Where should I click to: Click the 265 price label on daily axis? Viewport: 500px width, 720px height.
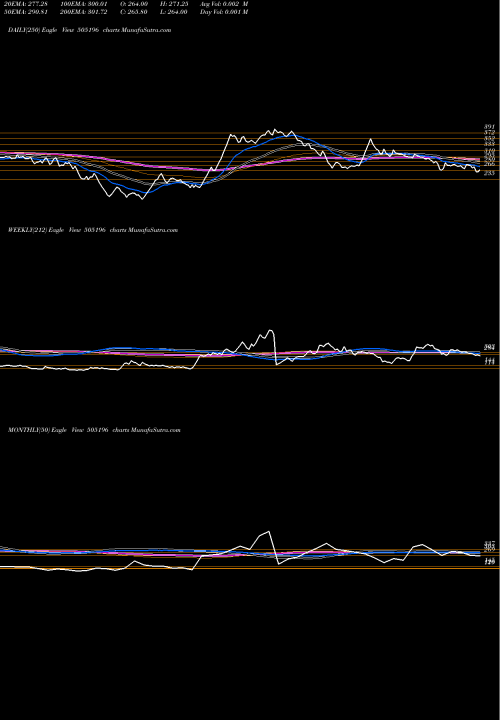[x=489, y=164]
